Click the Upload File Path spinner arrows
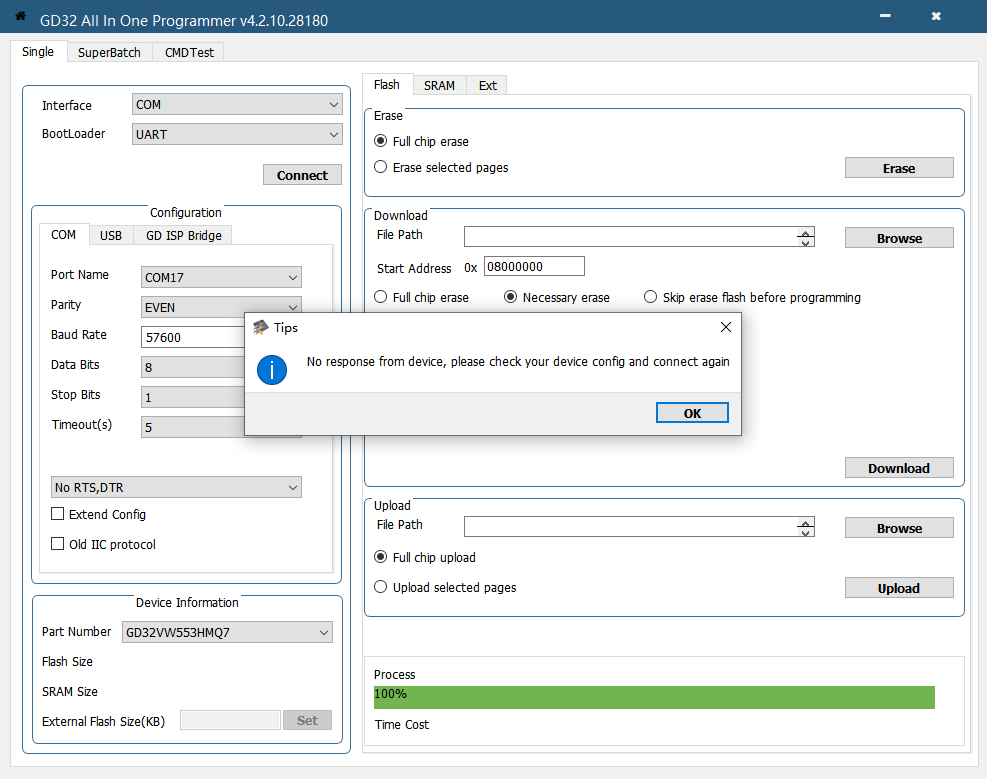The height and width of the screenshot is (779, 987). click(806, 527)
